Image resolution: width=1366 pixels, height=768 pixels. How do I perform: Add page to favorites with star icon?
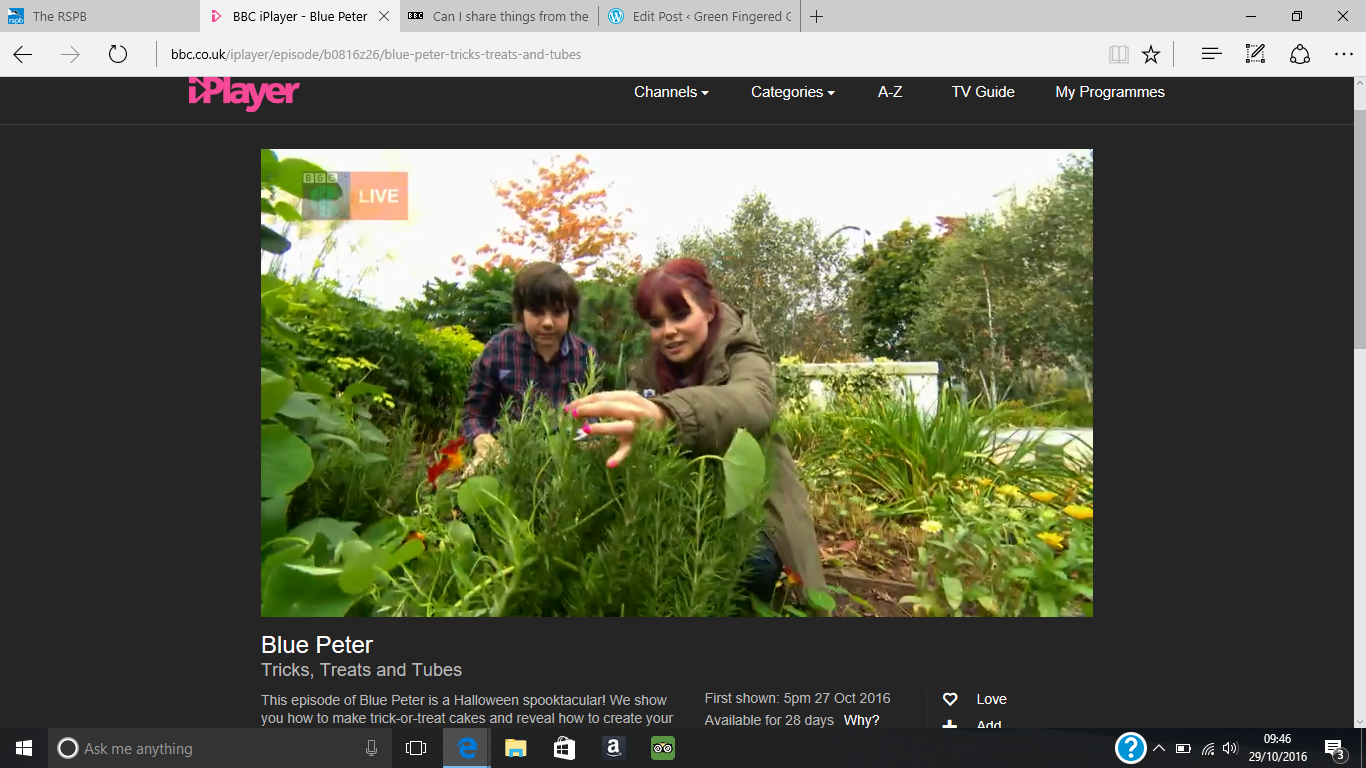click(x=1151, y=54)
